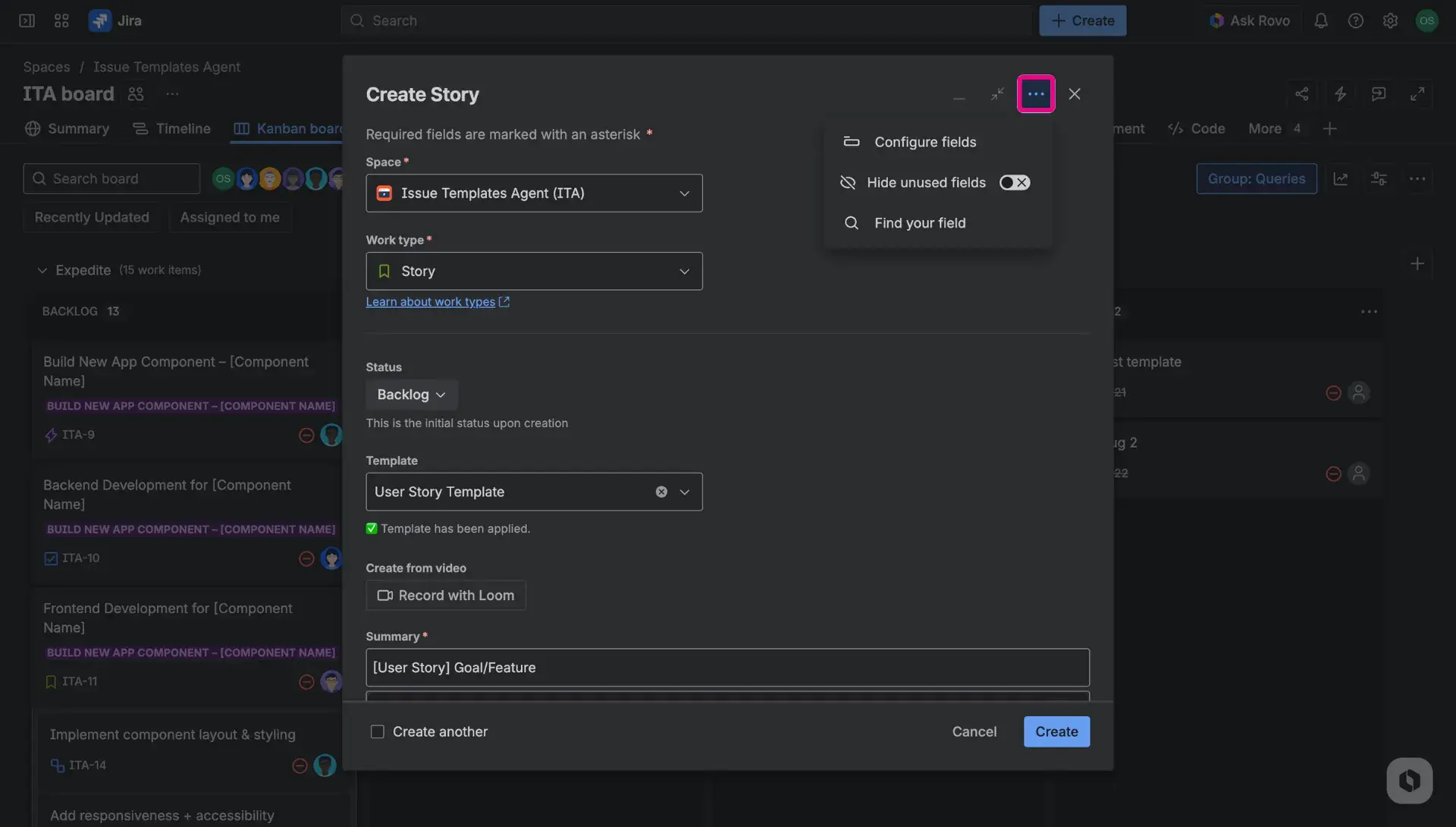1456x827 pixels.
Task: Click the meatball menu in dialog header
Action: tap(1036, 93)
